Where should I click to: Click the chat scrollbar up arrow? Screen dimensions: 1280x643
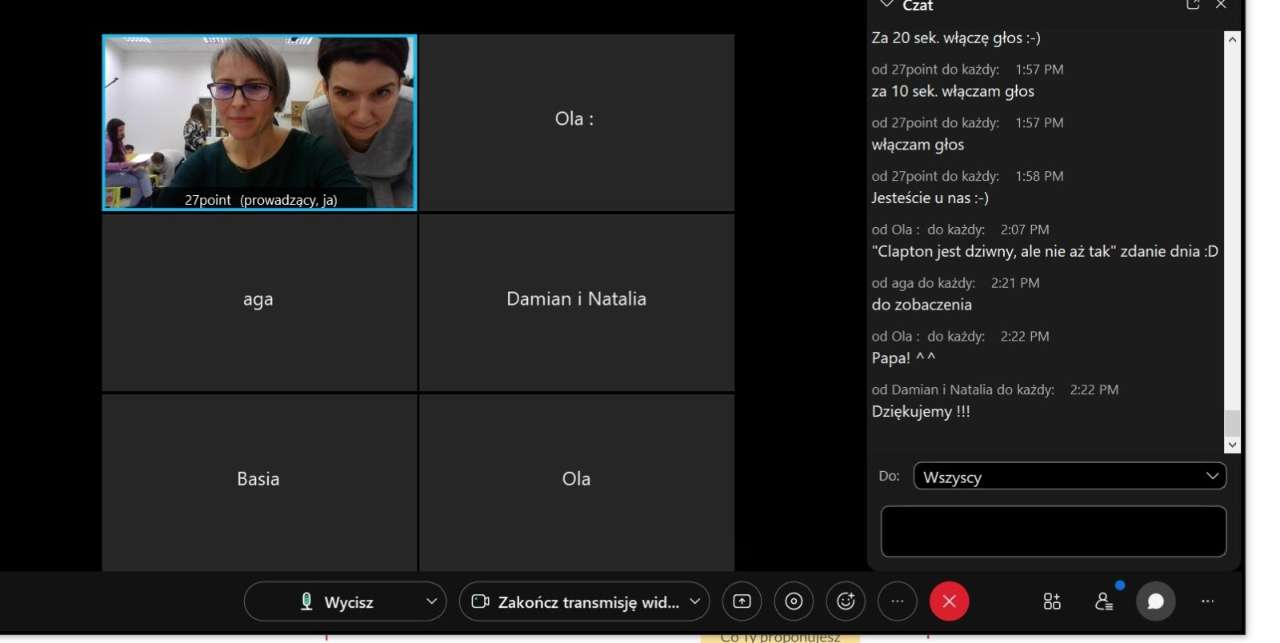point(1232,40)
